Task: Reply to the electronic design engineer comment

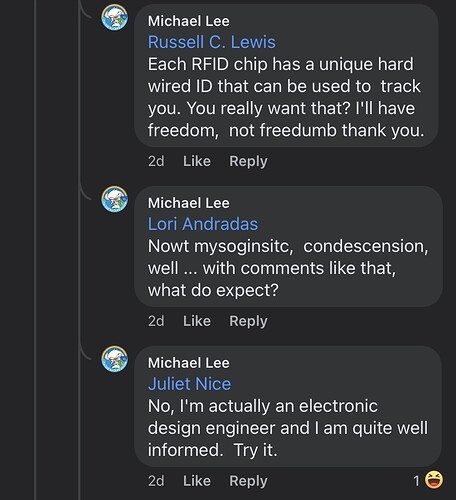Action: coord(248,481)
